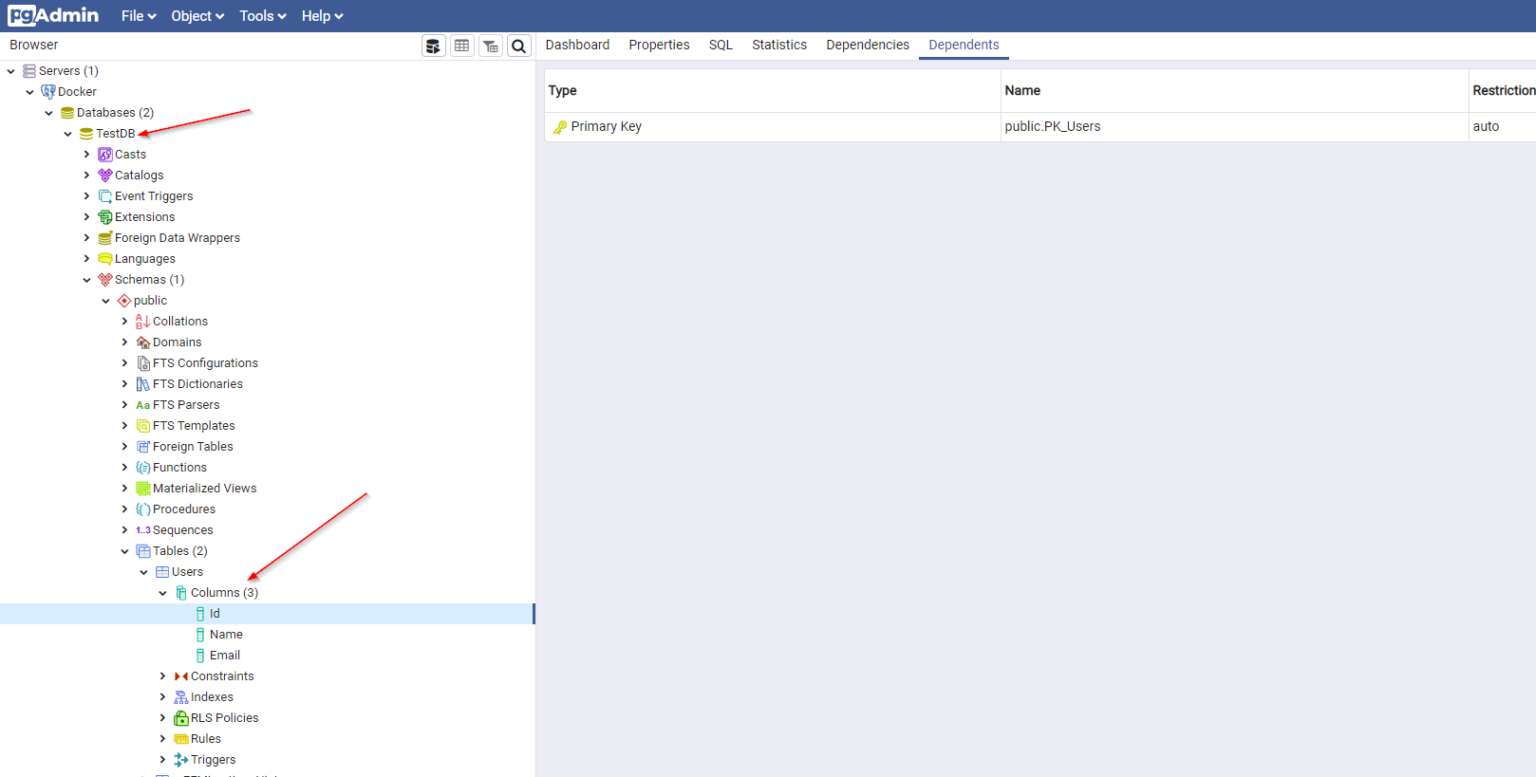Screen dimensions: 1536x777
Task: Click the Extensions node icon
Action: pos(105,217)
